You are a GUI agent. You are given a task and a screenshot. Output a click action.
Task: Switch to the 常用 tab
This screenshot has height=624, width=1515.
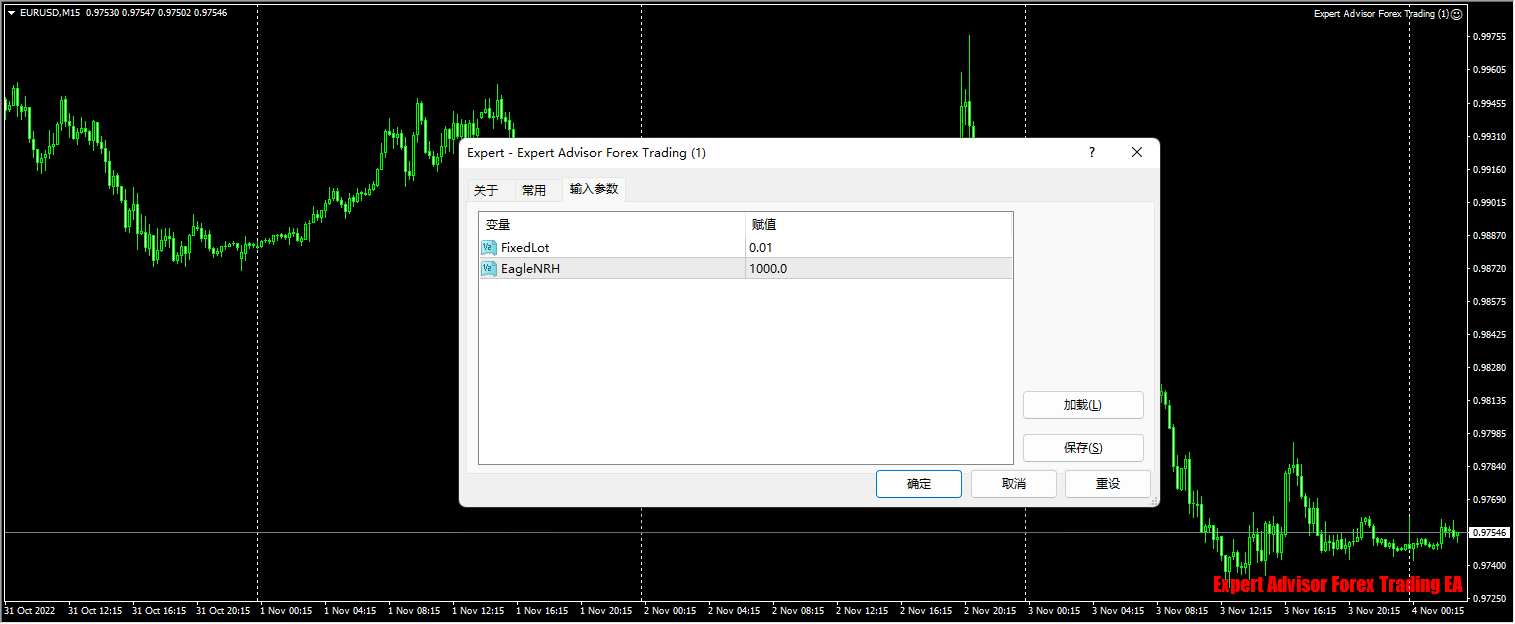[x=535, y=188]
